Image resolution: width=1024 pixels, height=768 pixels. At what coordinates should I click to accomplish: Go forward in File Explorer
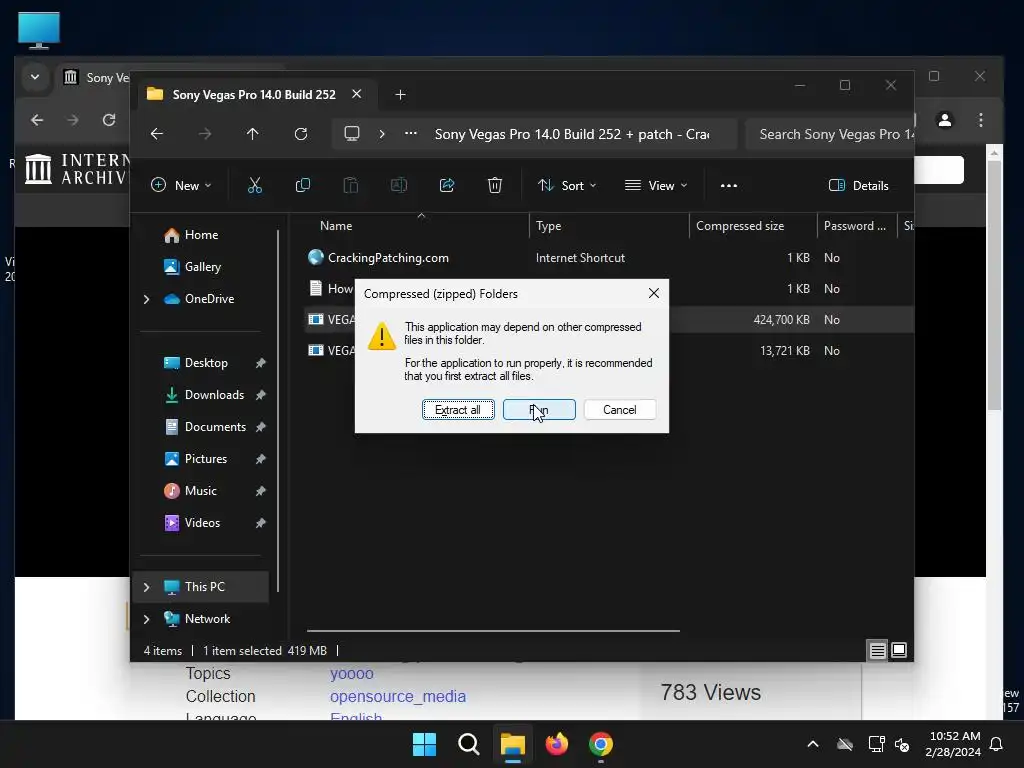[205, 134]
